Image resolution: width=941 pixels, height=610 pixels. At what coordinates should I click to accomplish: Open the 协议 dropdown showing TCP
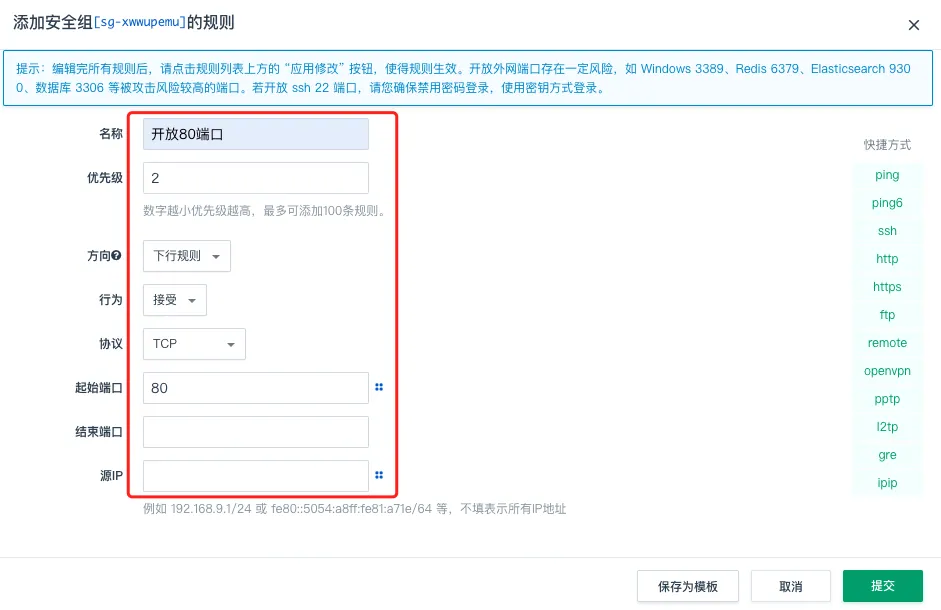point(194,344)
